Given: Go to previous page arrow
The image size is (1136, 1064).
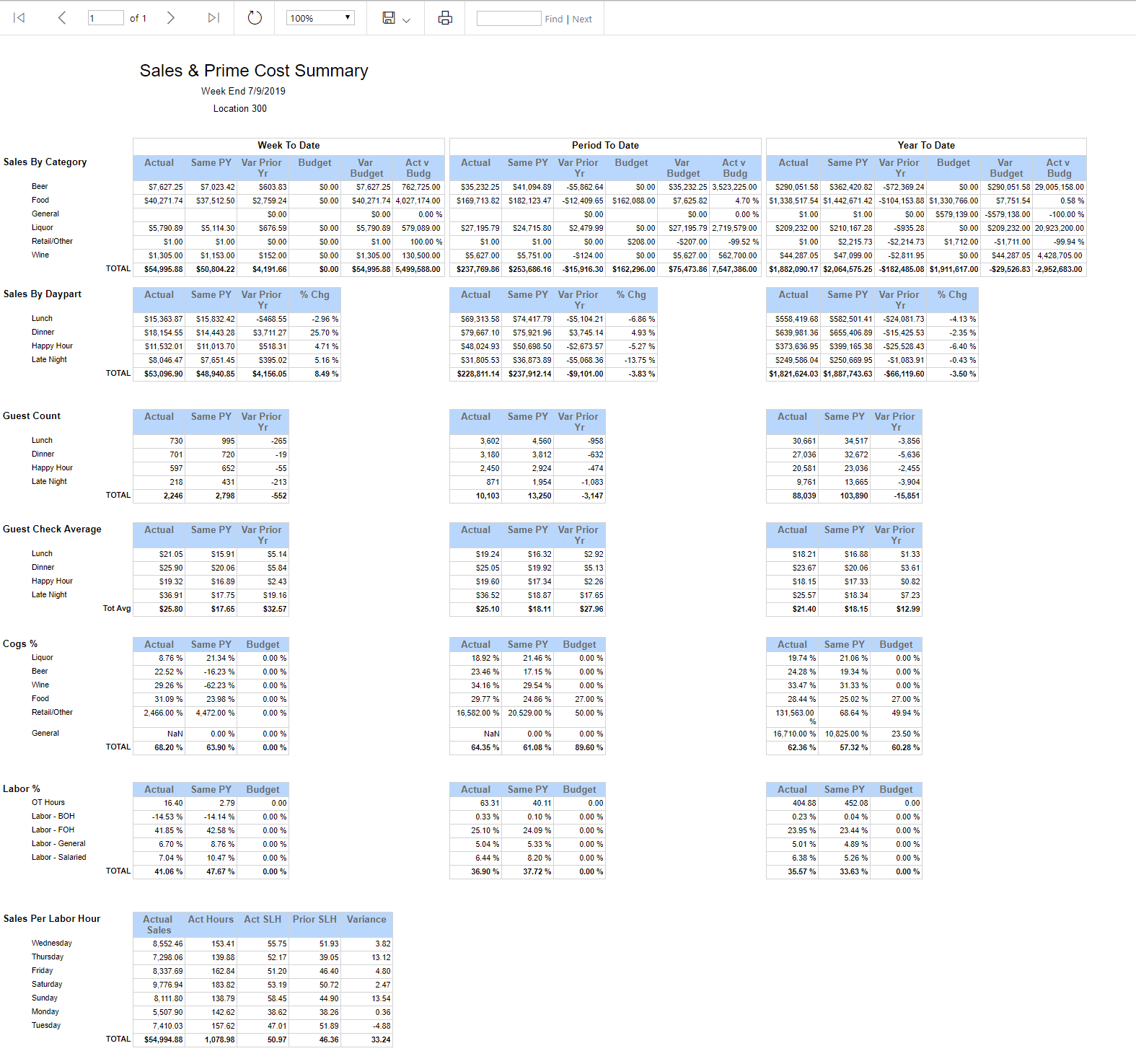Looking at the screenshot, I should pyautogui.click(x=62, y=18).
